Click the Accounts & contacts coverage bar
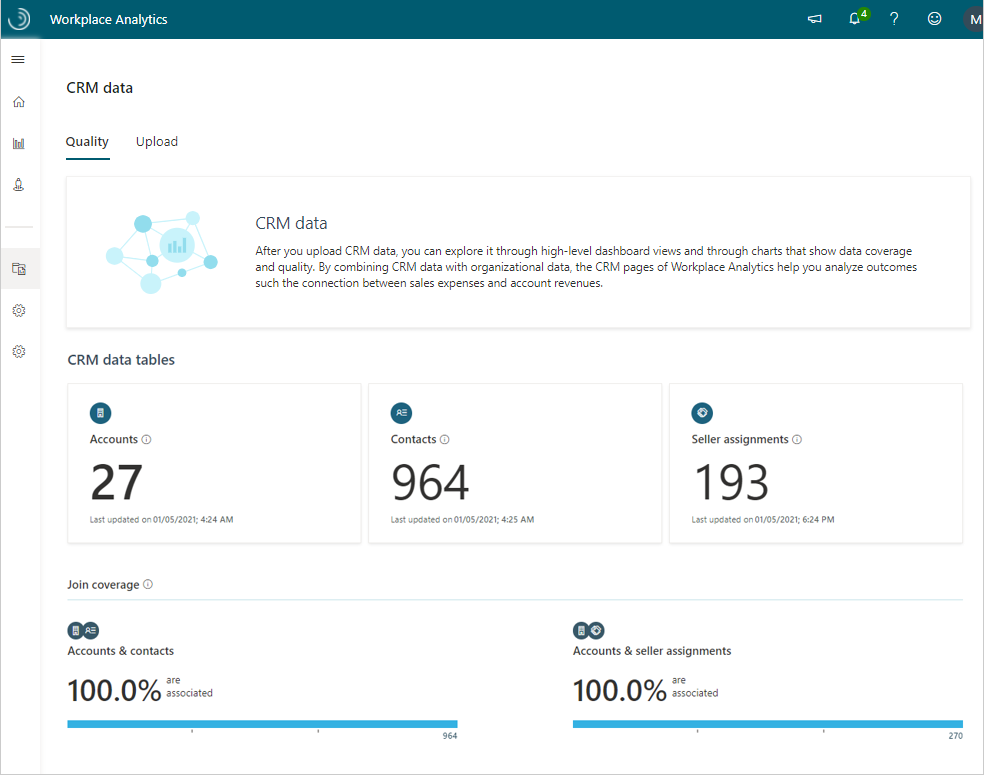The width and height of the screenshot is (984, 775). pos(262,724)
